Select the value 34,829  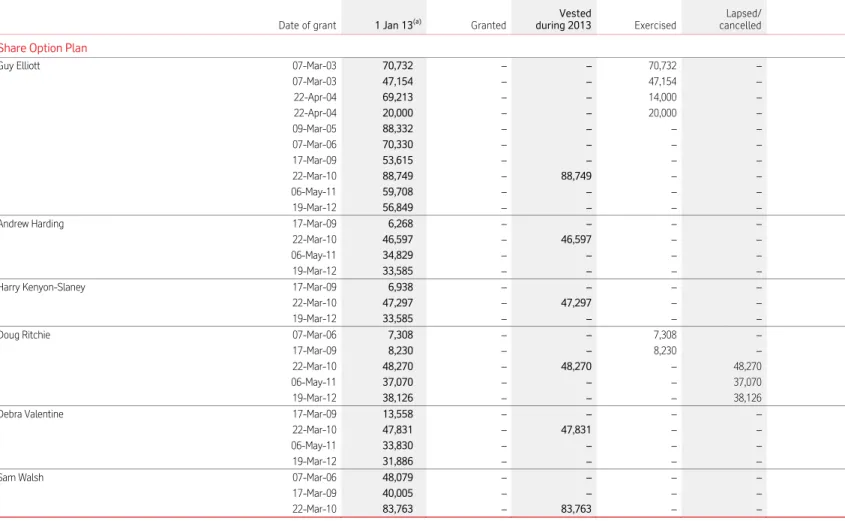(x=398, y=255)
